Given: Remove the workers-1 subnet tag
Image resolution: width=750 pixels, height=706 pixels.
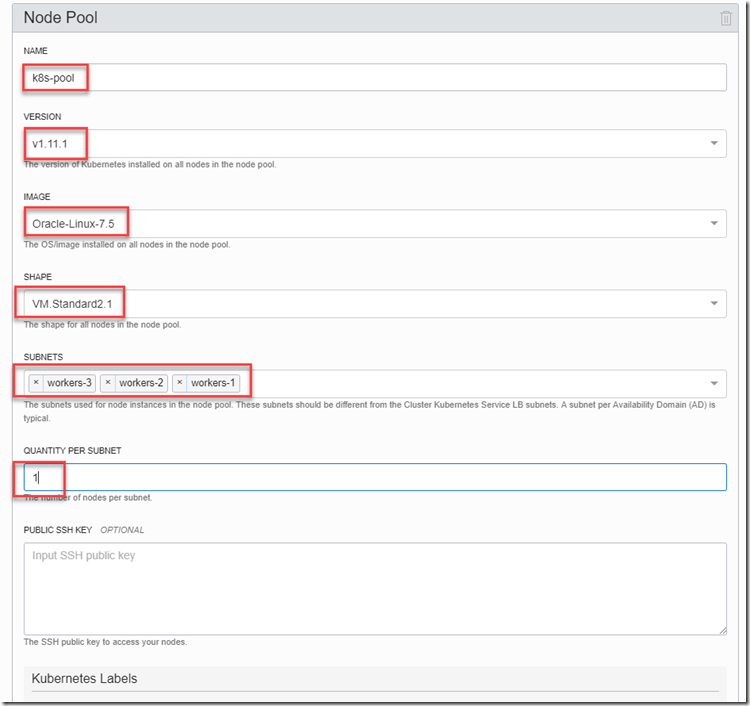Looking at the screenshot, I should pos(180,383).
